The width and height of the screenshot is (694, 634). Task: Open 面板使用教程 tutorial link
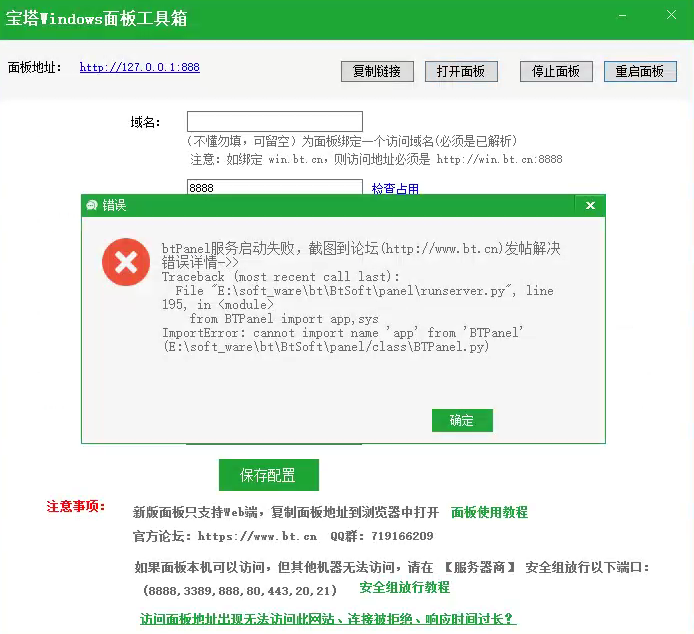click(x=489, y=512)
